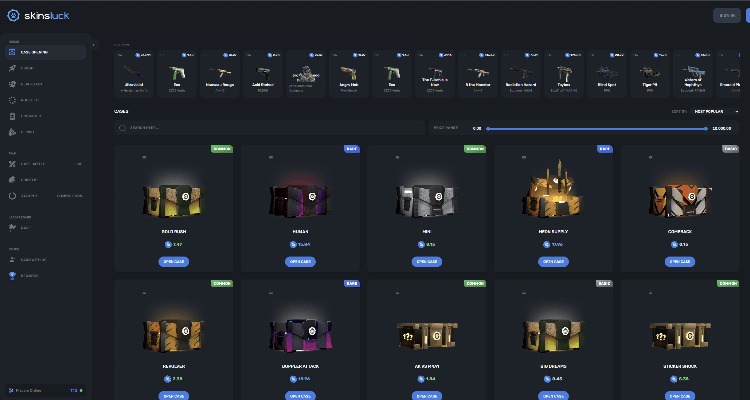
Task: Click Open Case under Mega Supply
Action: (x=553, y=262)
